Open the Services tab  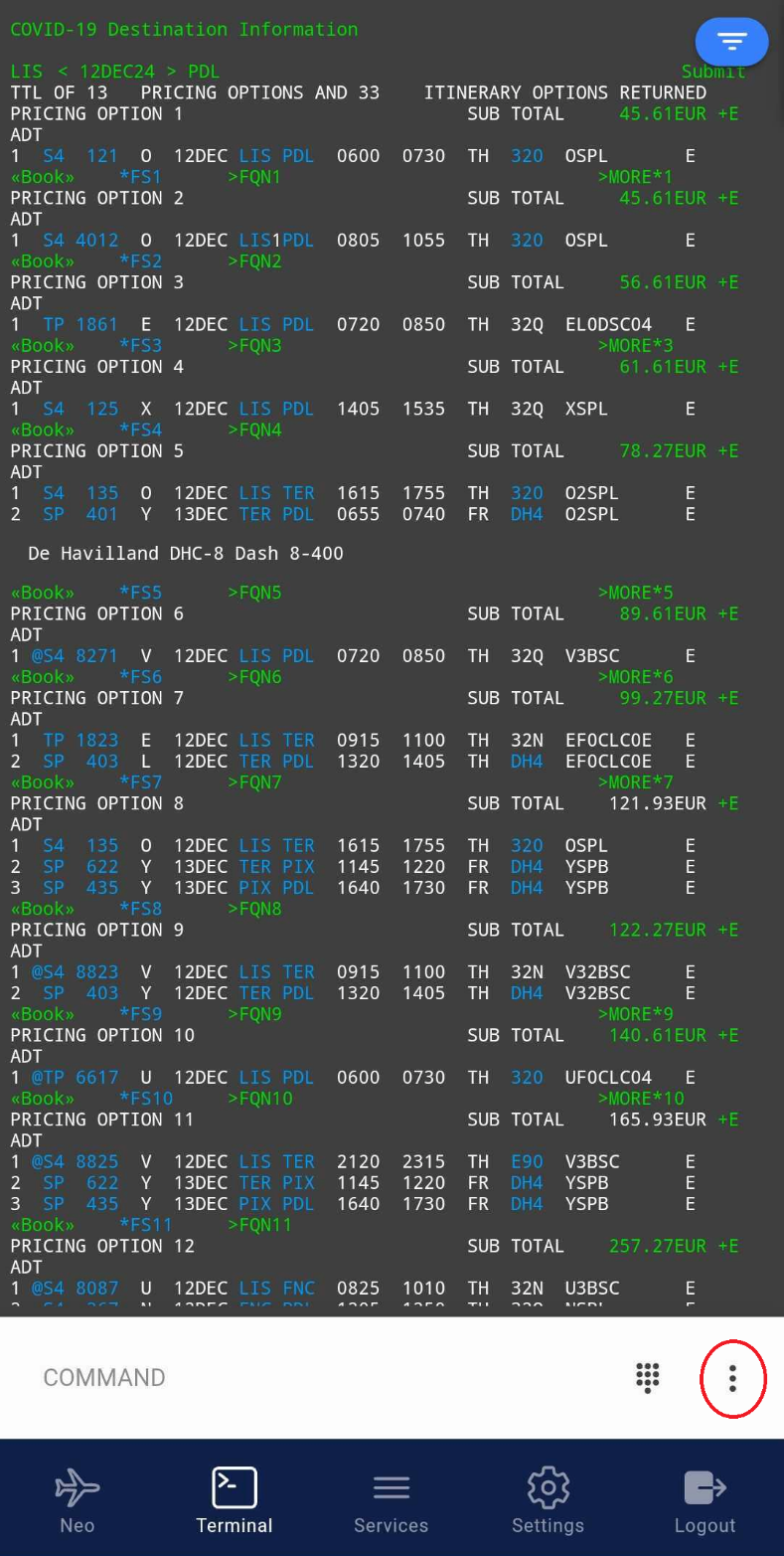[391, 1500]
